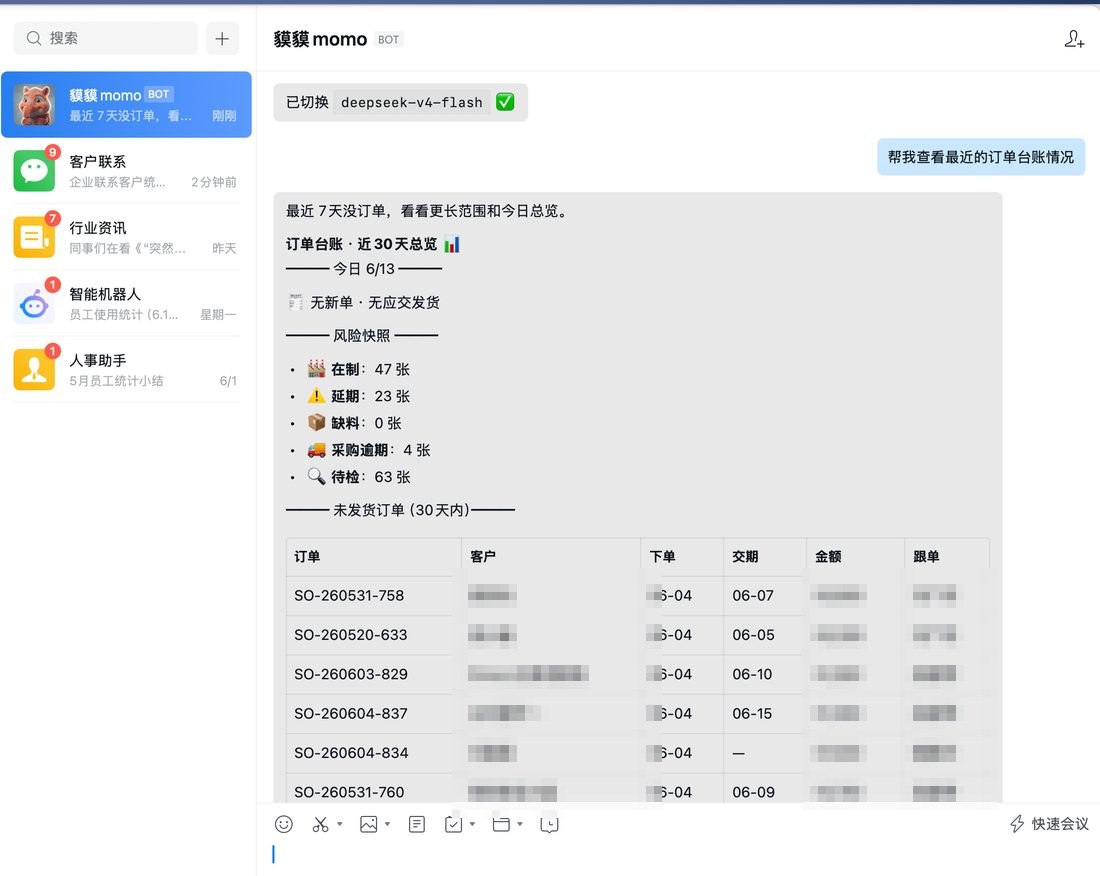Click the add member icon in chat header
Screen dimensions: 1100x876
point(1073,39)
